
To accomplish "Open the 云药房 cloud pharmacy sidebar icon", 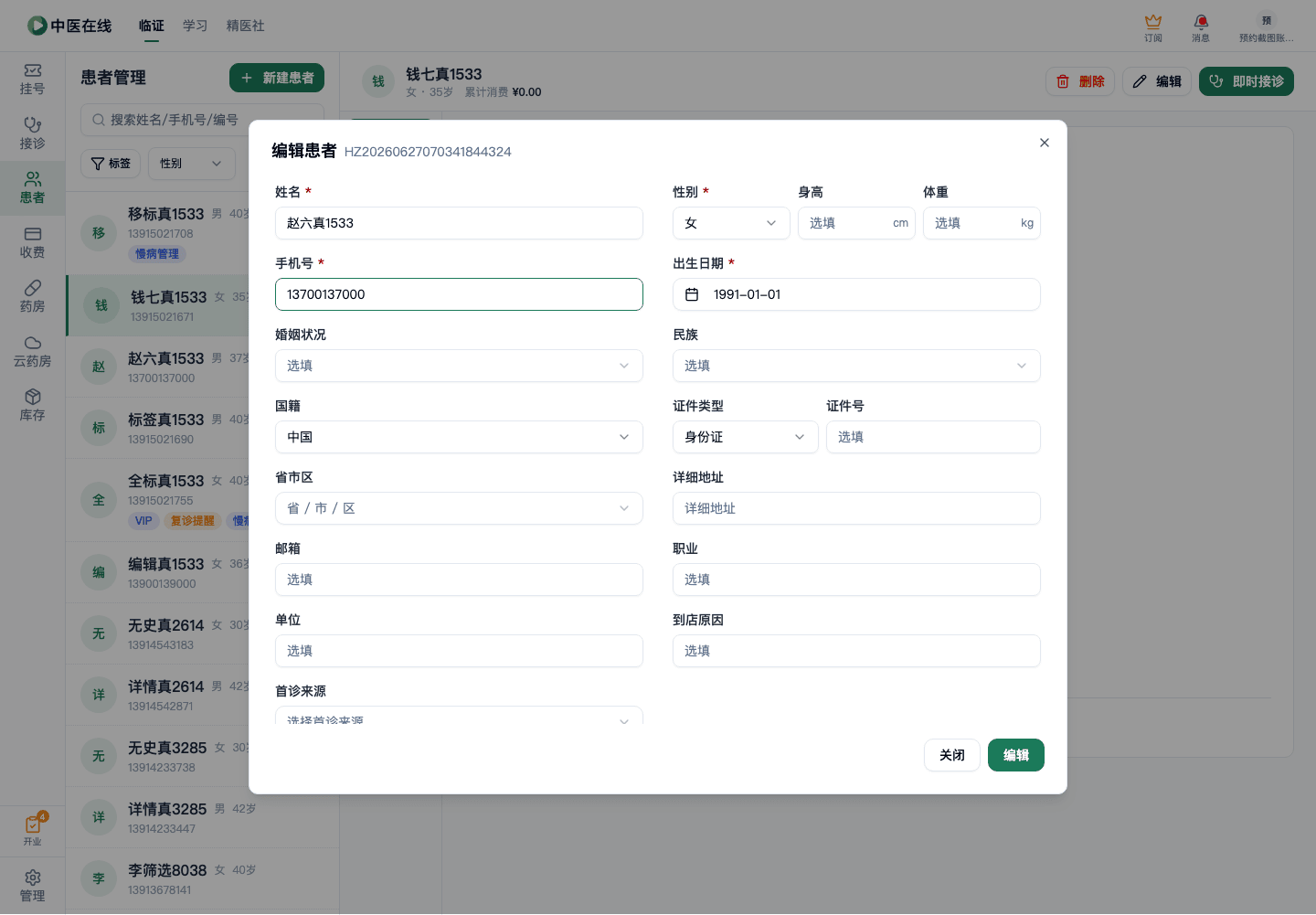I will [32, 352].
